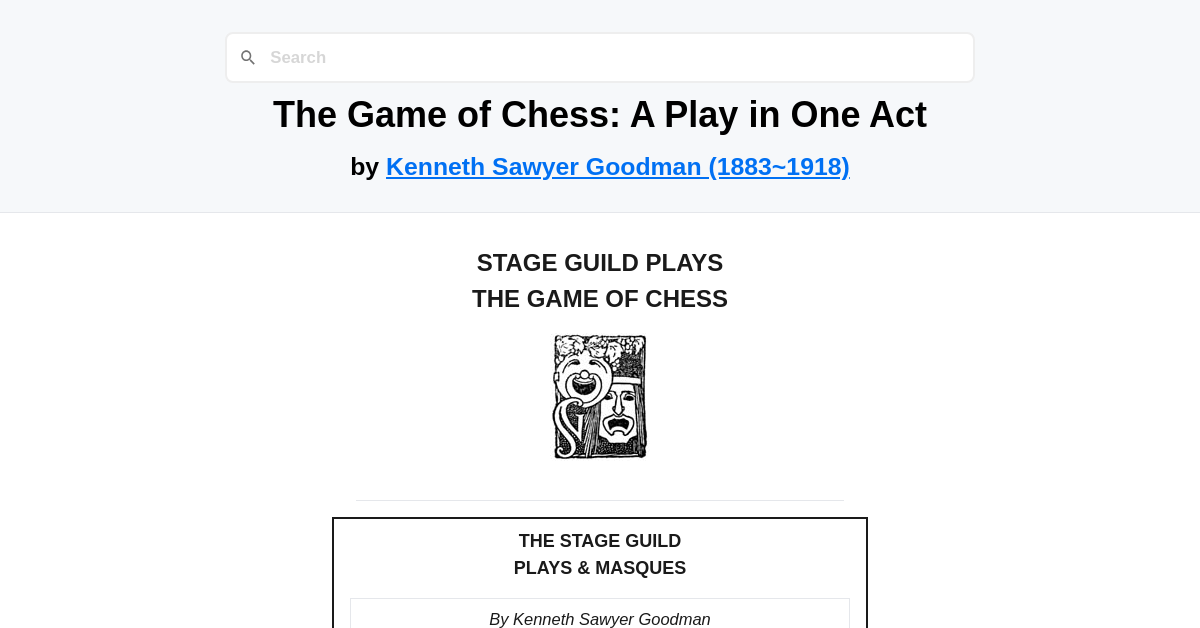This screenshot has width=1200, height=628.
Task: Click the By Kenneth Sawyer Goodman byline
Action: tap(600, 619)
